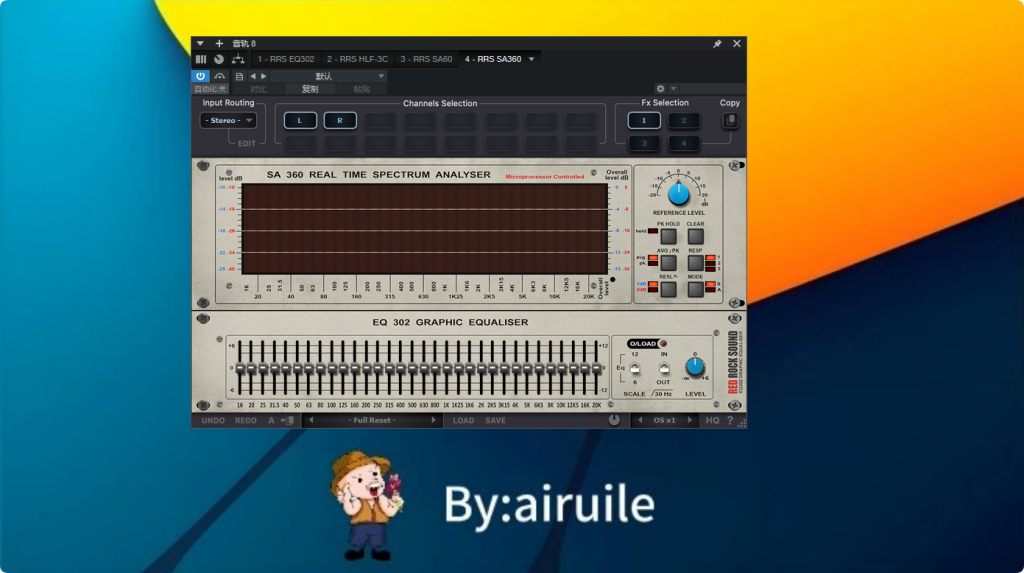Switch to the 2 - RRS HLF-3C tab
Viewport: 1024px width, 573px height.
[357, 59]
